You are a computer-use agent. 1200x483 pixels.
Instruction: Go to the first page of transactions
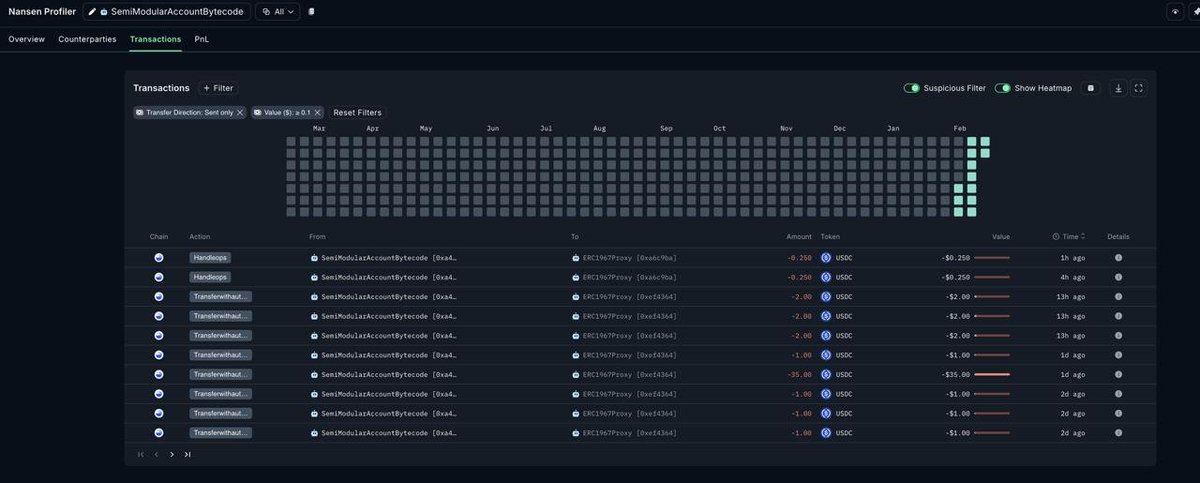[x=141, y=454]
